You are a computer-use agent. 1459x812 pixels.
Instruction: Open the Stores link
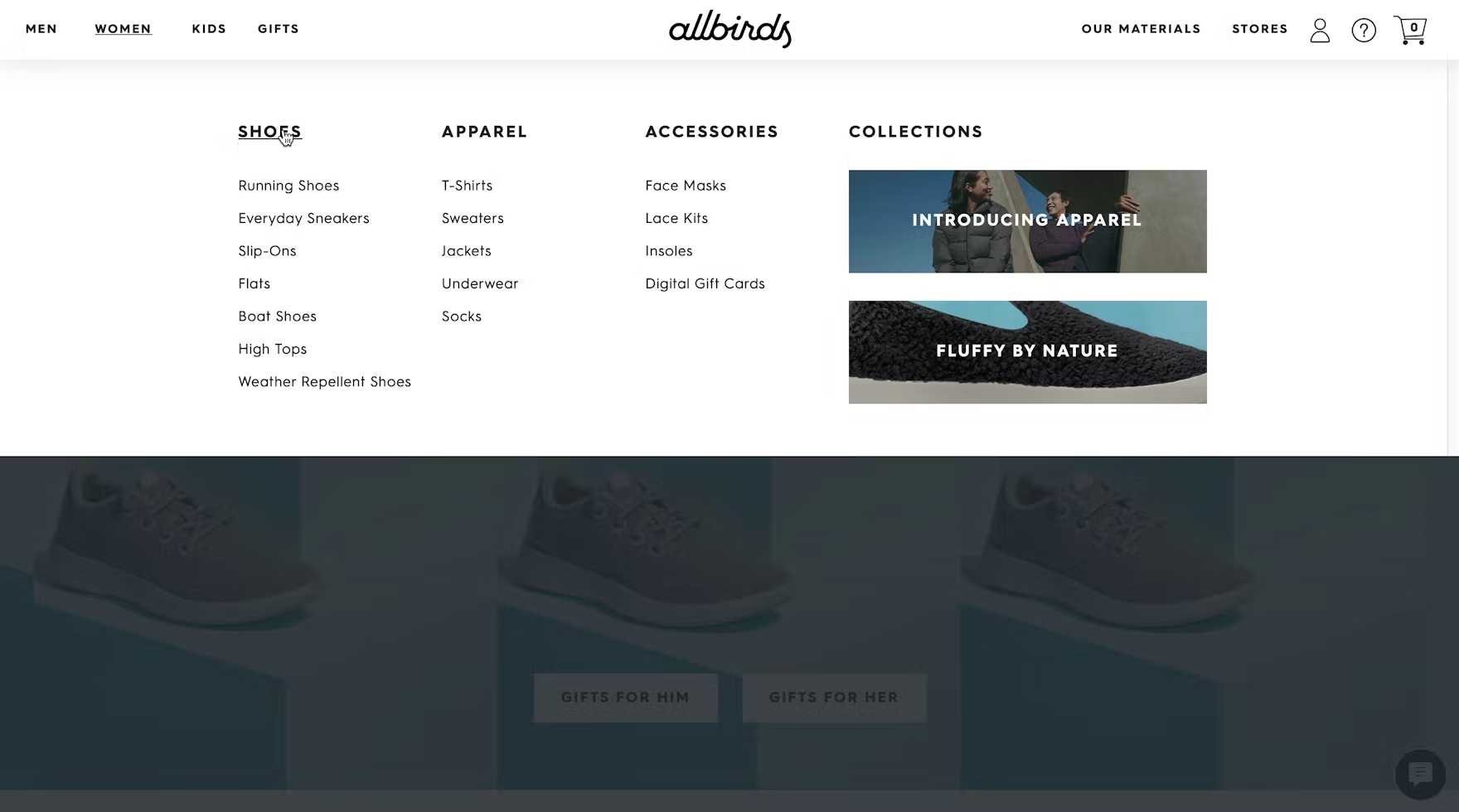[x=1260, y=29]
